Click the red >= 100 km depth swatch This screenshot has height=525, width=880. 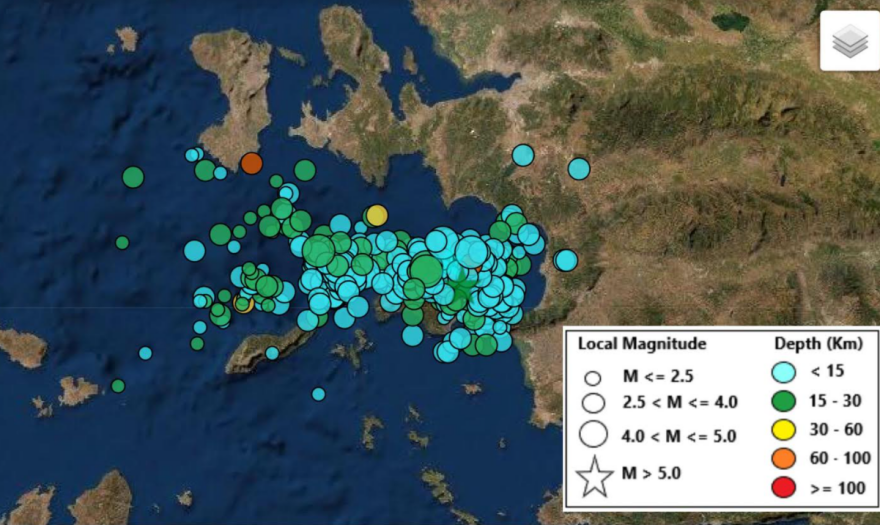[x=783, y=487]
